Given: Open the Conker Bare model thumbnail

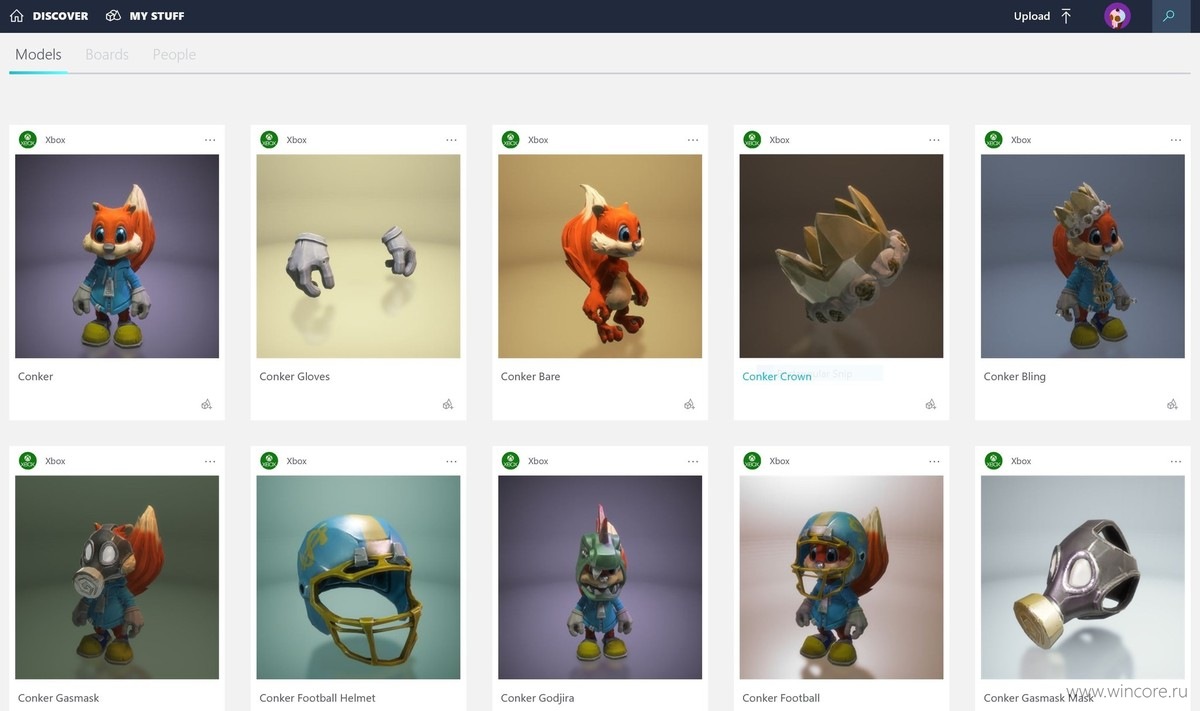Looking at the screenshot, I should click(600, 256).
